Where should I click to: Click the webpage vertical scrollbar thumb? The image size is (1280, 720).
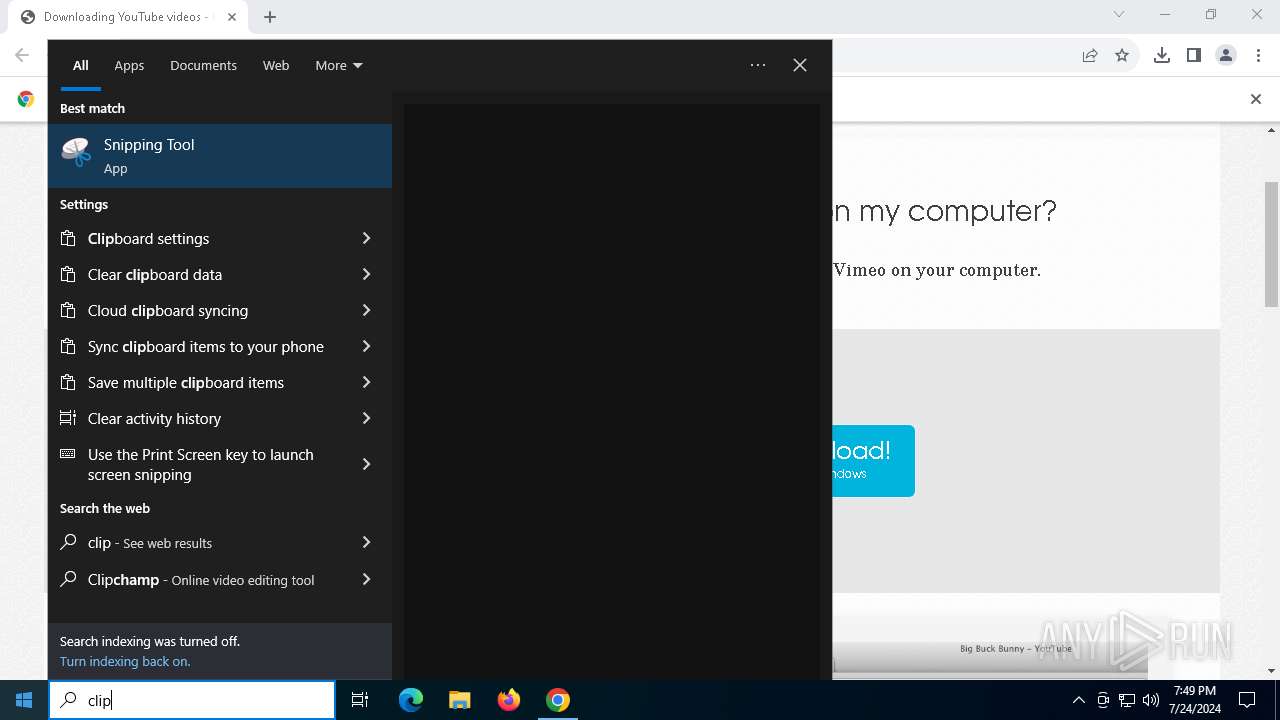click(1272, 244)
